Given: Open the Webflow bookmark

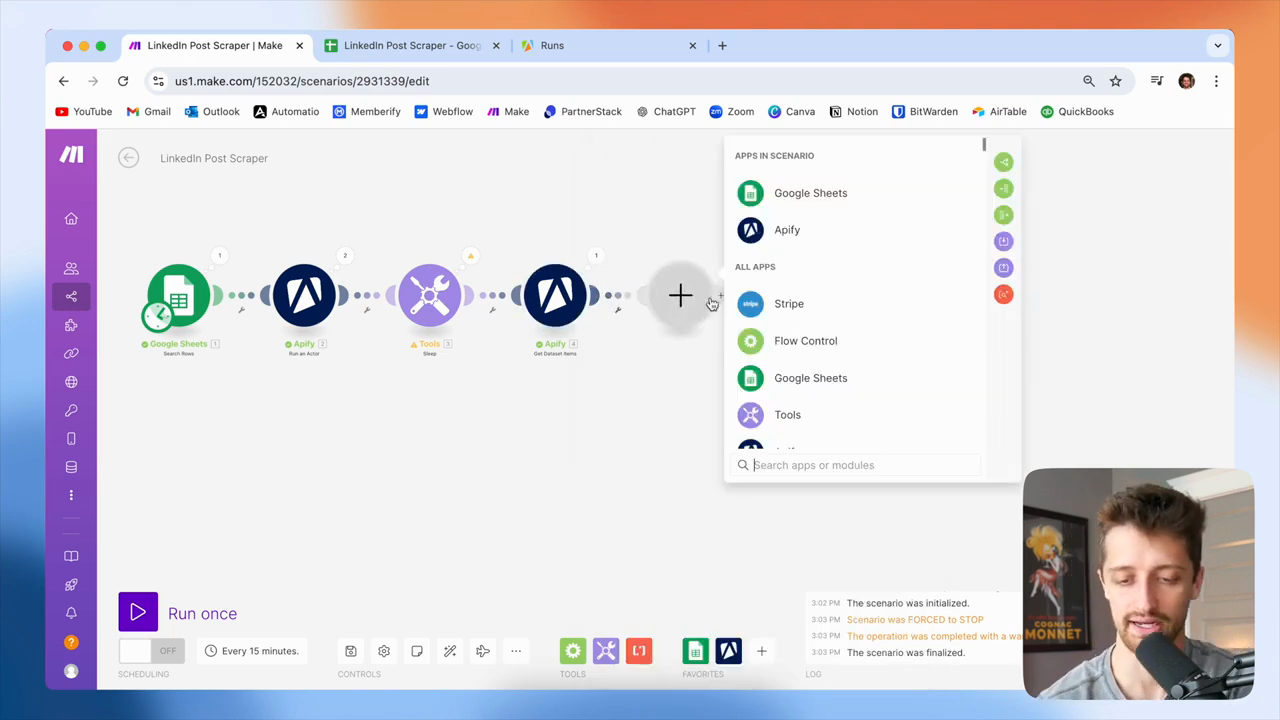Looking at the screenshot, I should tap(444, 112).
